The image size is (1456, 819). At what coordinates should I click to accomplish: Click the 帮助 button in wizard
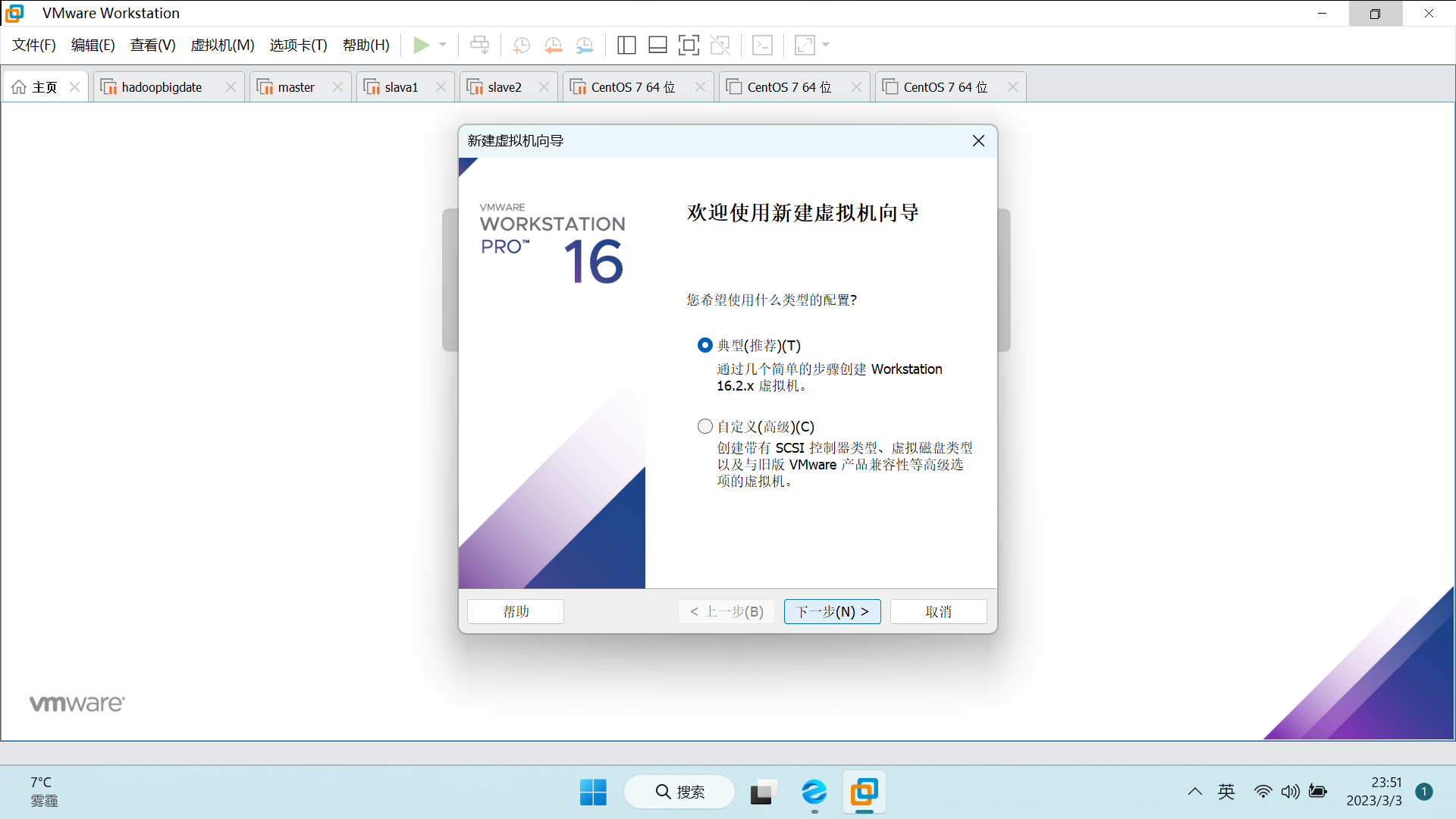click(516, 612)
